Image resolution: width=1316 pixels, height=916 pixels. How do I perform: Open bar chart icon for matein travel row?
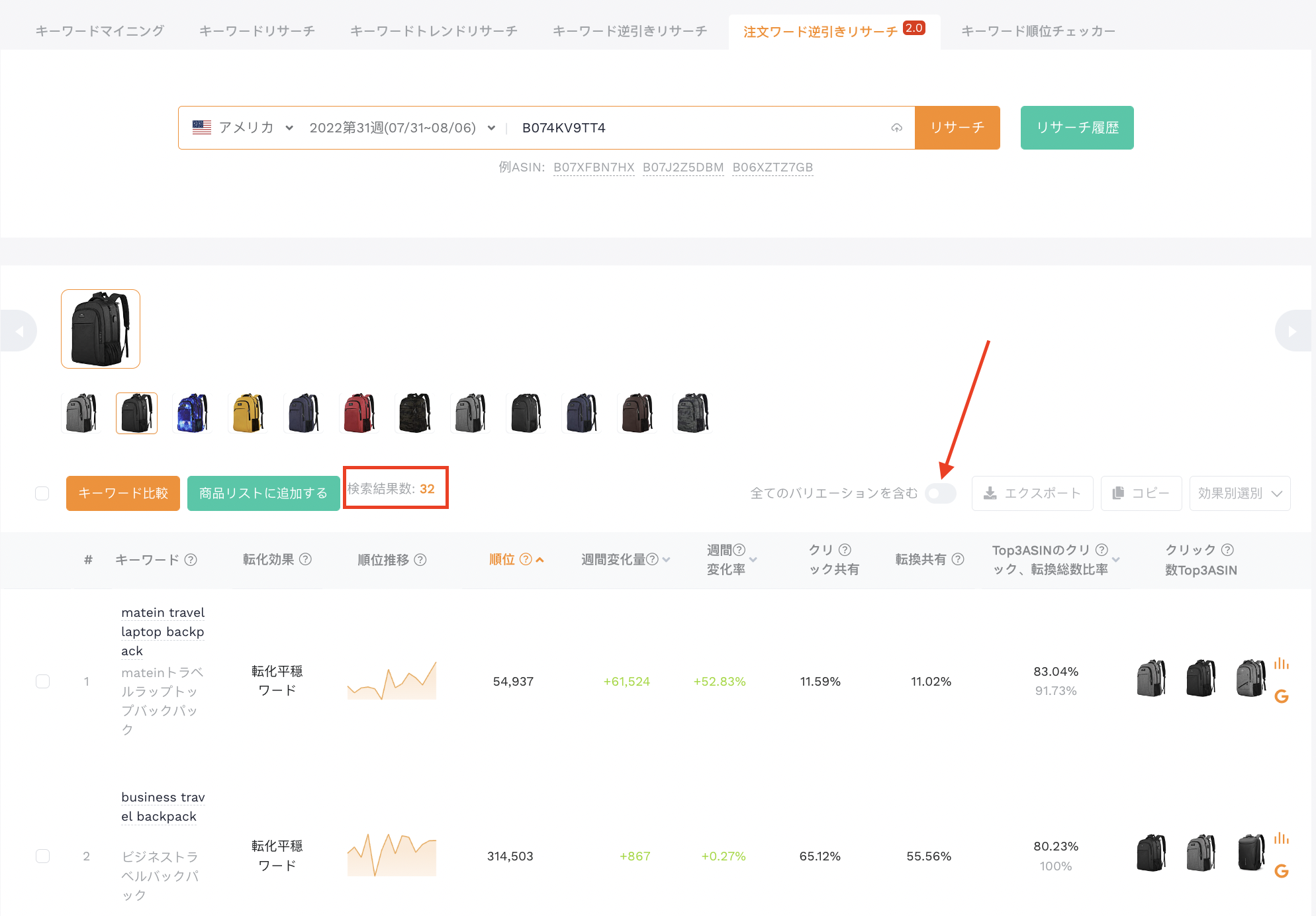pyautogui.click(x=1282, y=664)
